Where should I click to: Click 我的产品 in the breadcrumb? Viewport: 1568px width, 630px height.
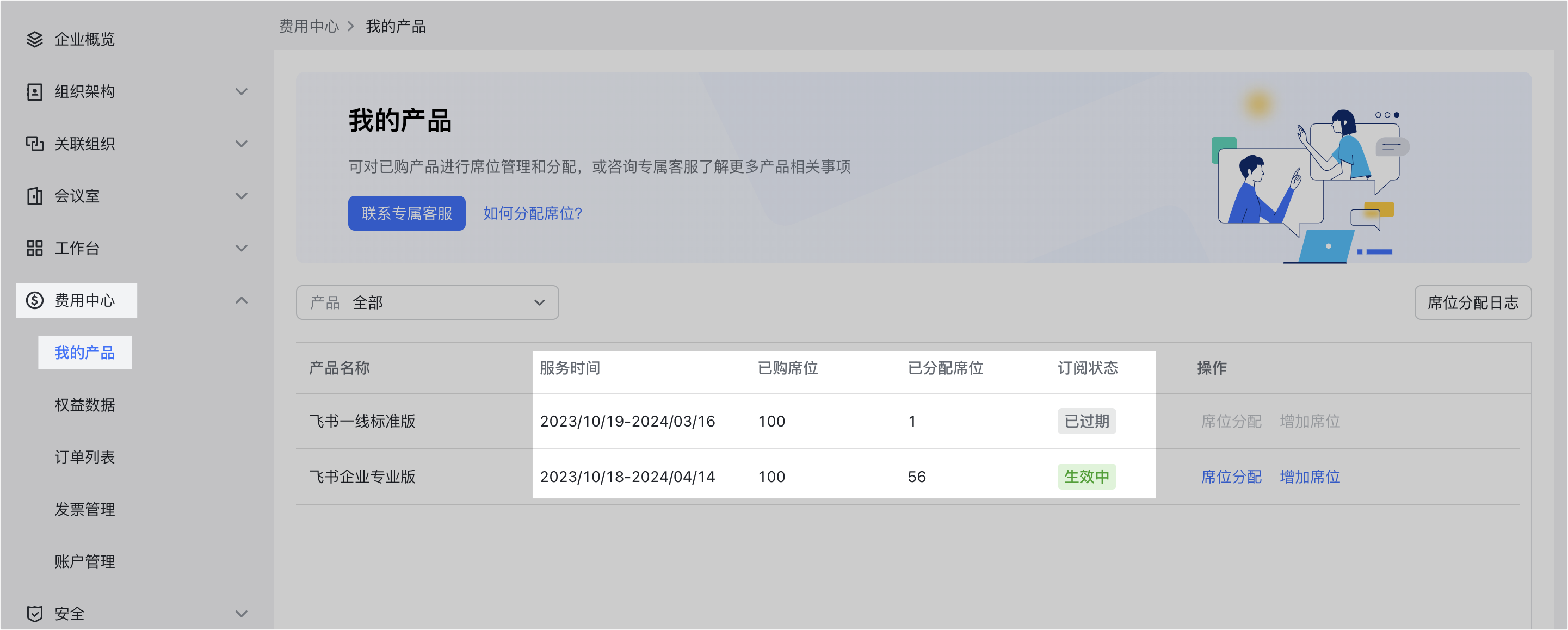pyautogui.click(x=396, y=26)
